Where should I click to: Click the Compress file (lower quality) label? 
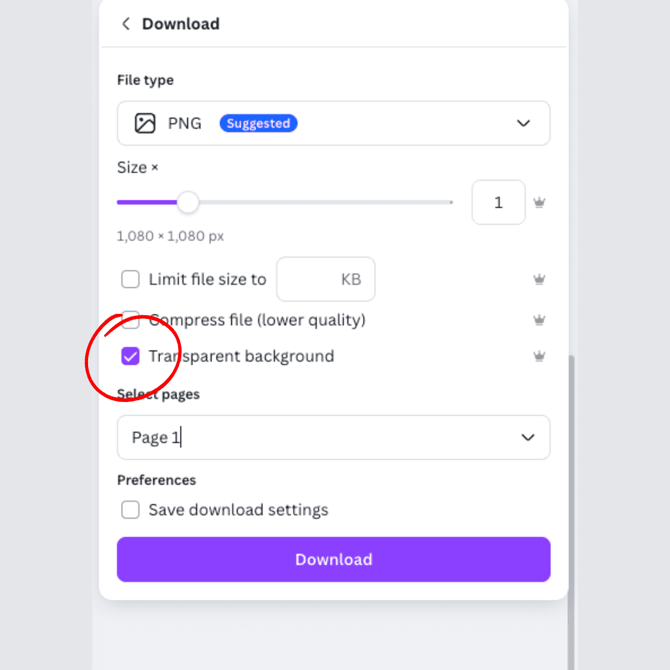257,320
